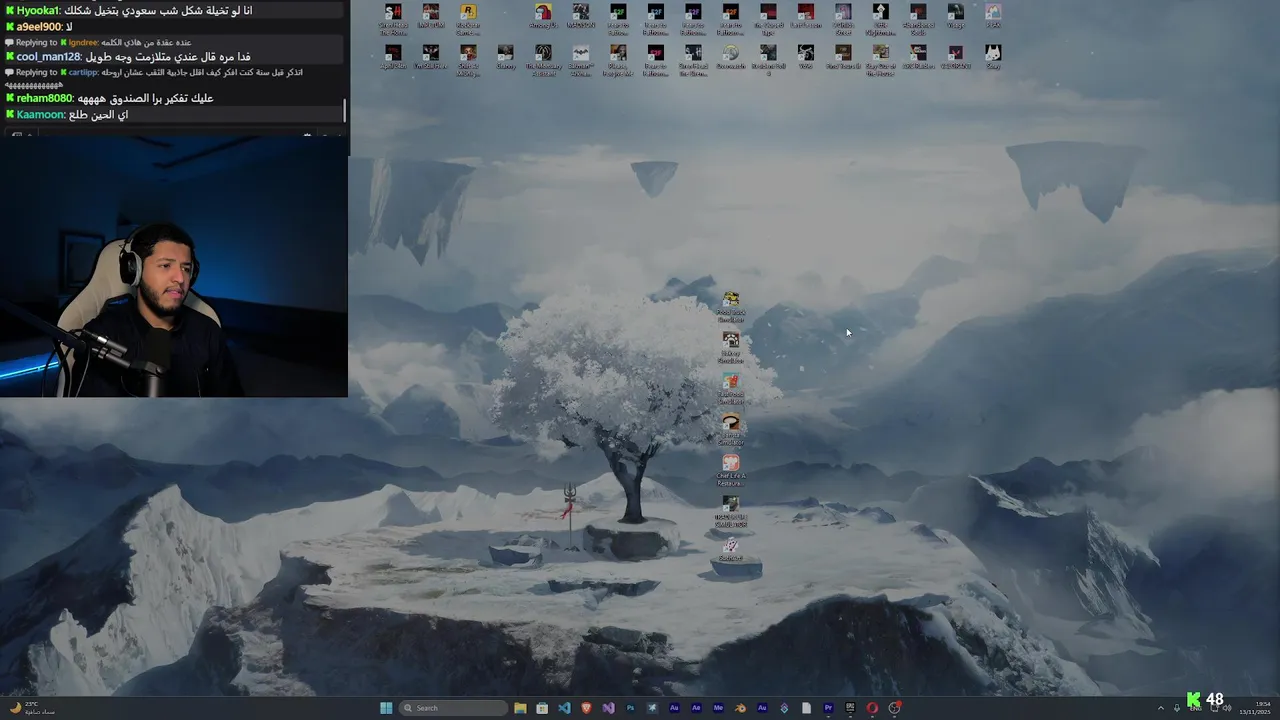Select the VALORANT desktop icon

point(955,57)
